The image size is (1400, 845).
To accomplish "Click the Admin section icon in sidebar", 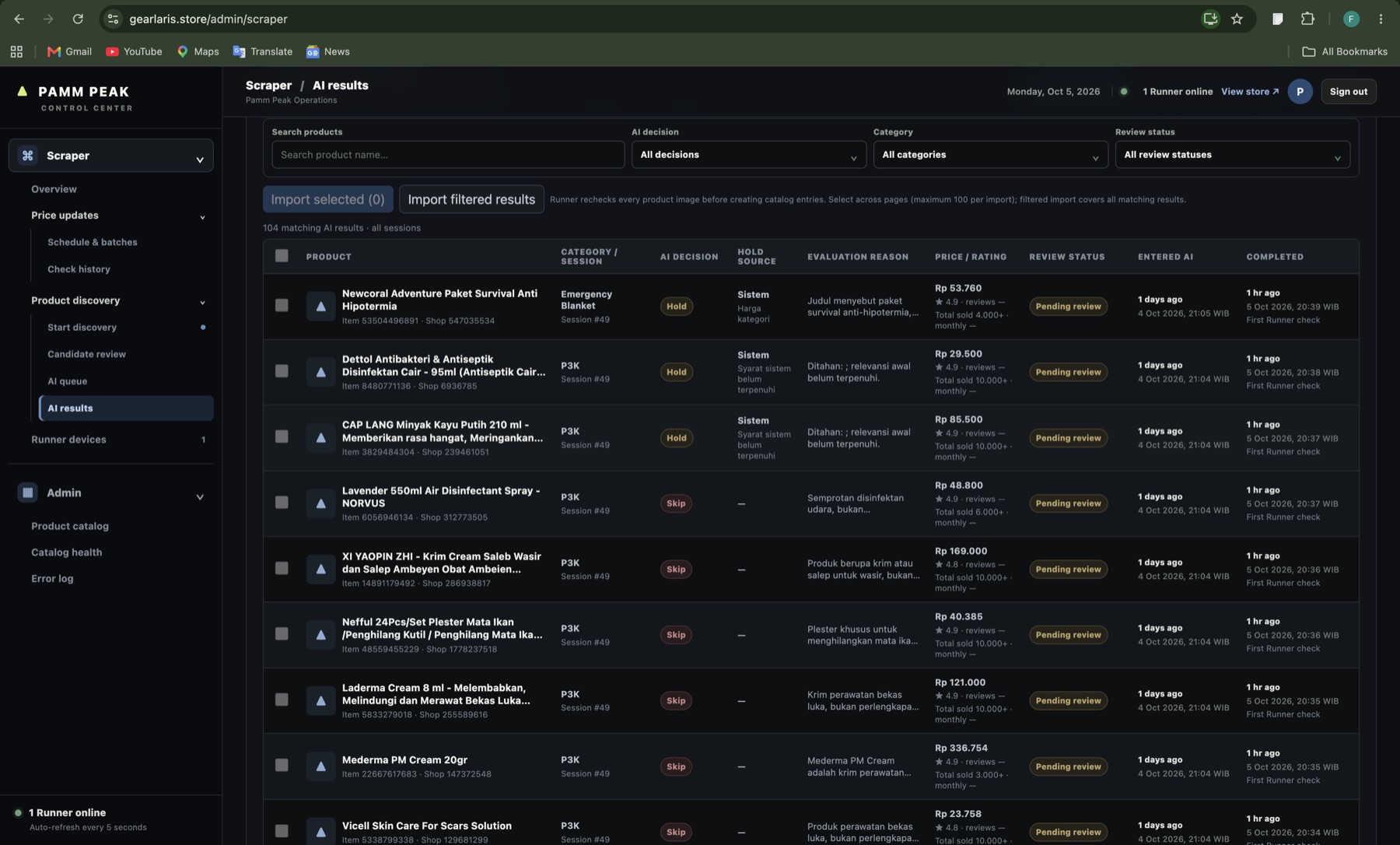I will point(27,493).
